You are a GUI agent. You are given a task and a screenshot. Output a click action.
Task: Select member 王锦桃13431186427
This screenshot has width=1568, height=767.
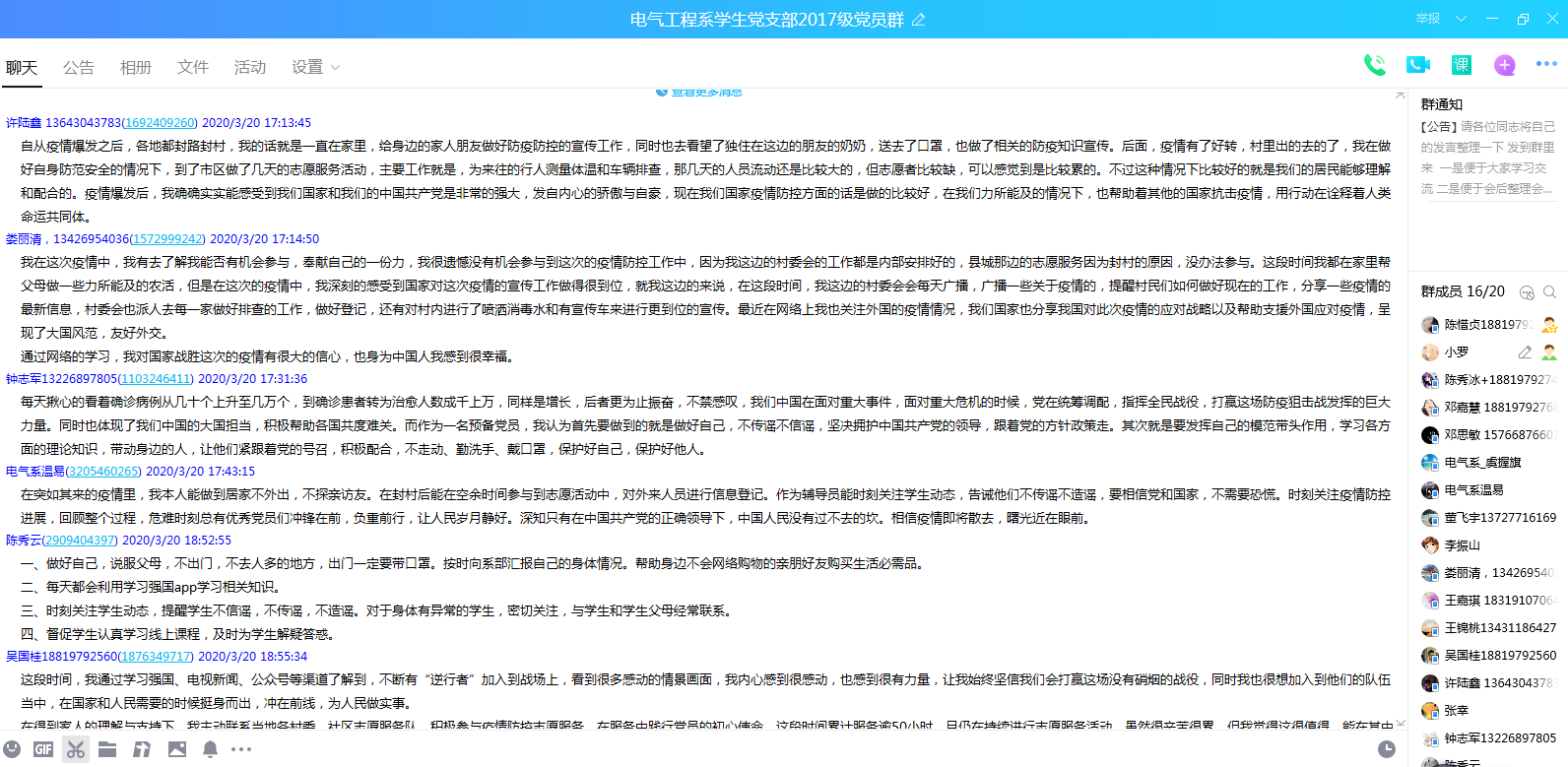[1487, 628]
